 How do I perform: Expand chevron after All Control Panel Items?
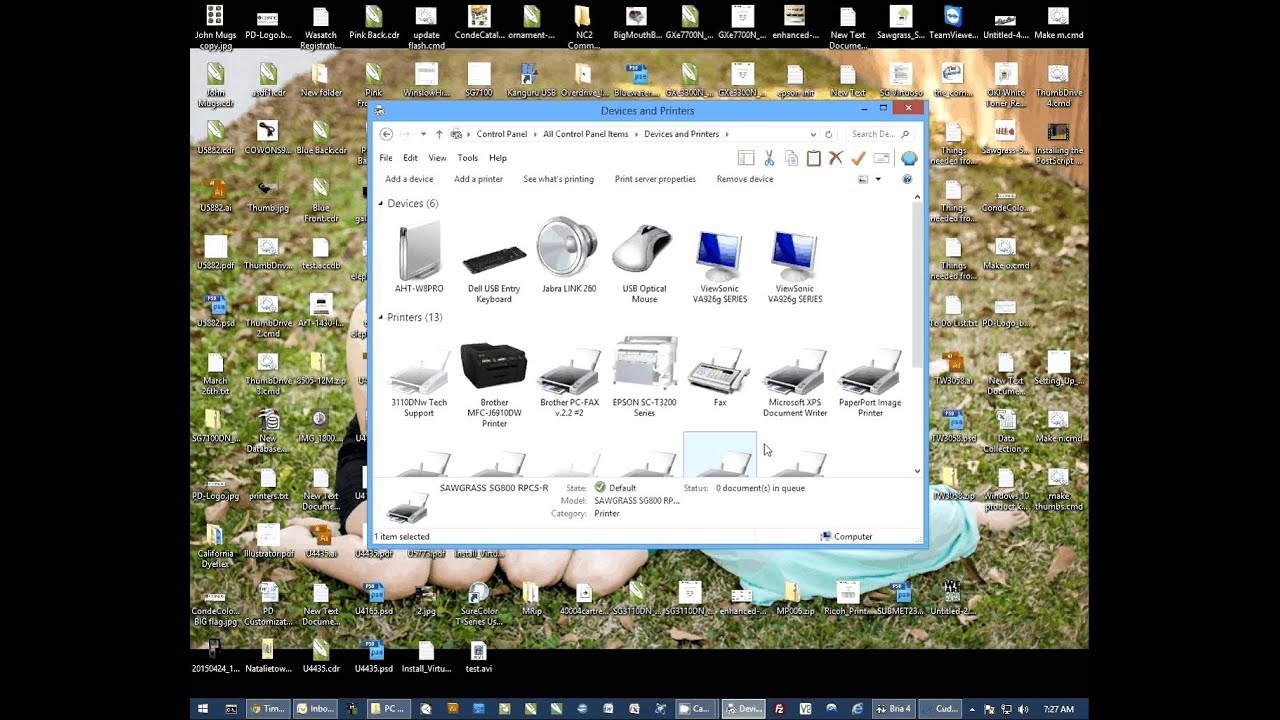(636, 134)
